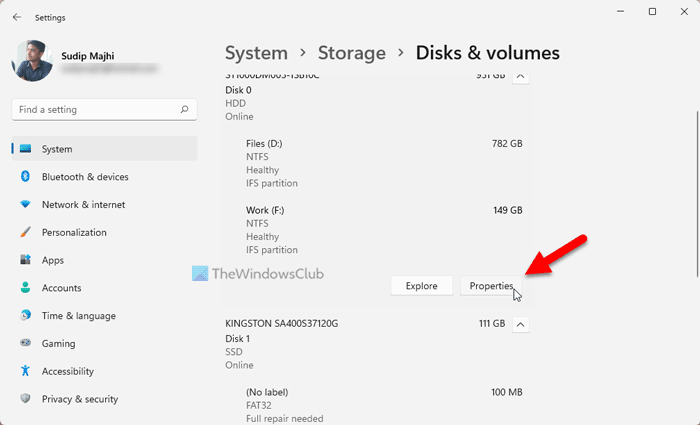Open Properties for Work (F:) volume
The height and width of the screenshot is (425, 700).
pos(491,286)
